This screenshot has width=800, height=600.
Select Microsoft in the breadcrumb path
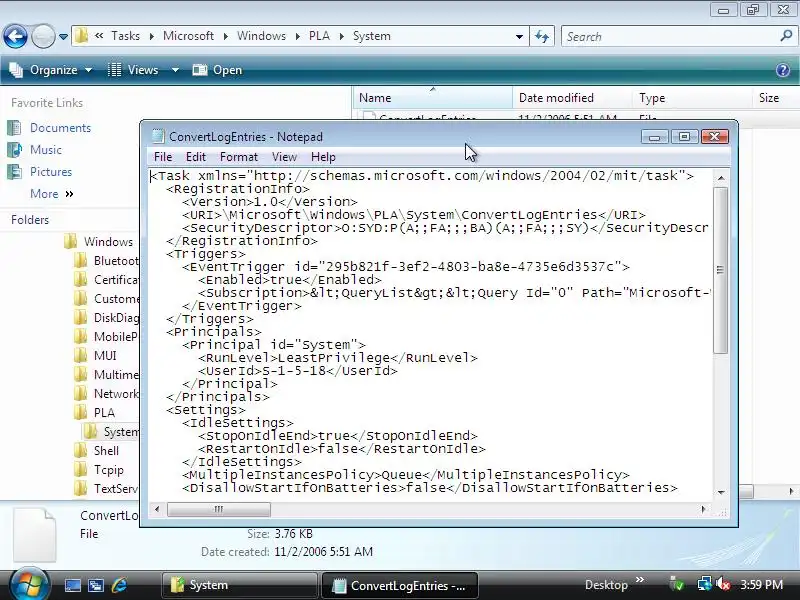tap(188, 36)
